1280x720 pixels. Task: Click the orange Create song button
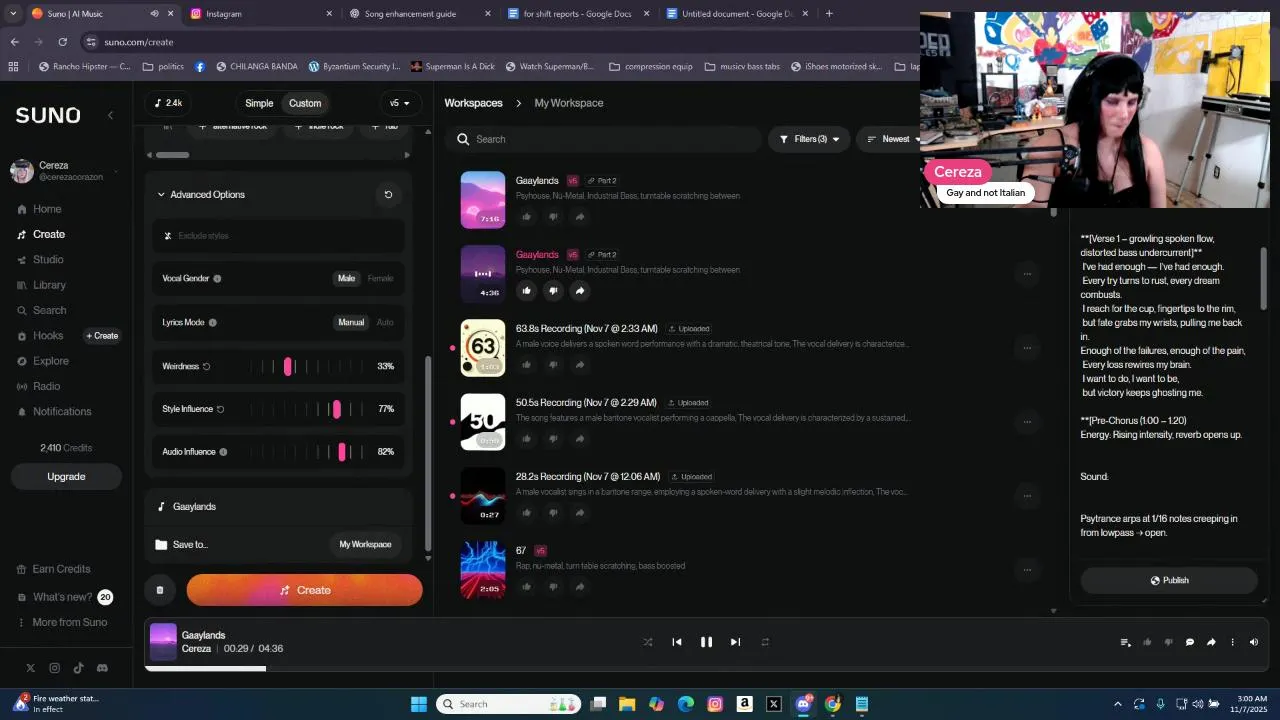click(x=305, y=590)
